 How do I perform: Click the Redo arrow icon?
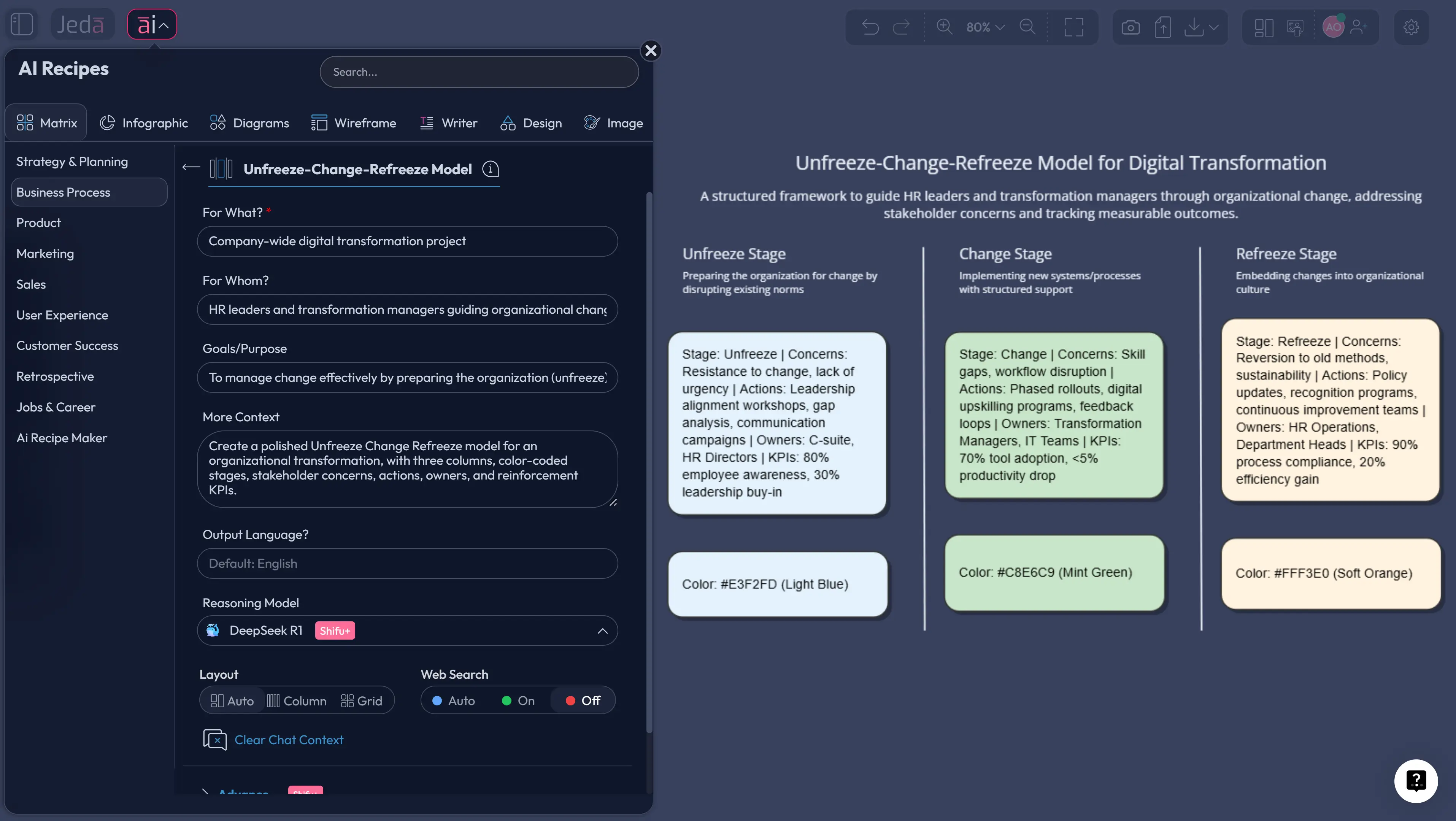click(x=902, y=27)
